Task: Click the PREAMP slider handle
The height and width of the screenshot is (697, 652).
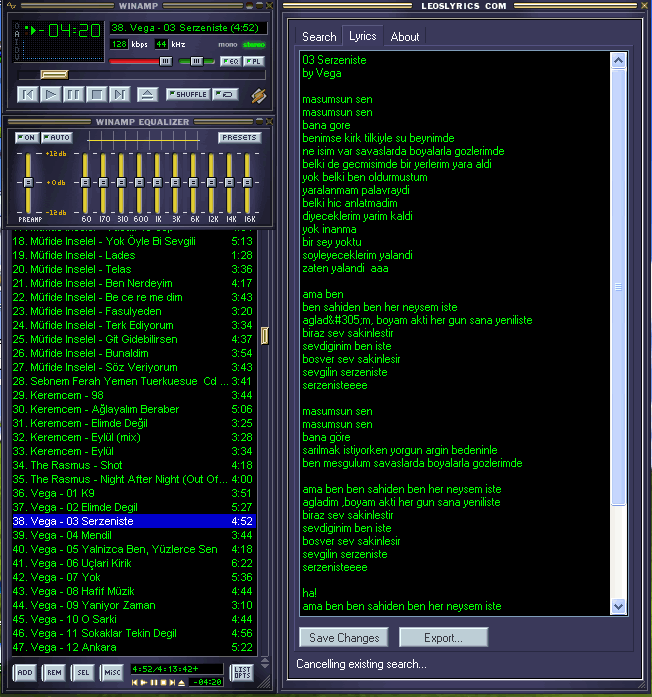Action: (28, 182)
